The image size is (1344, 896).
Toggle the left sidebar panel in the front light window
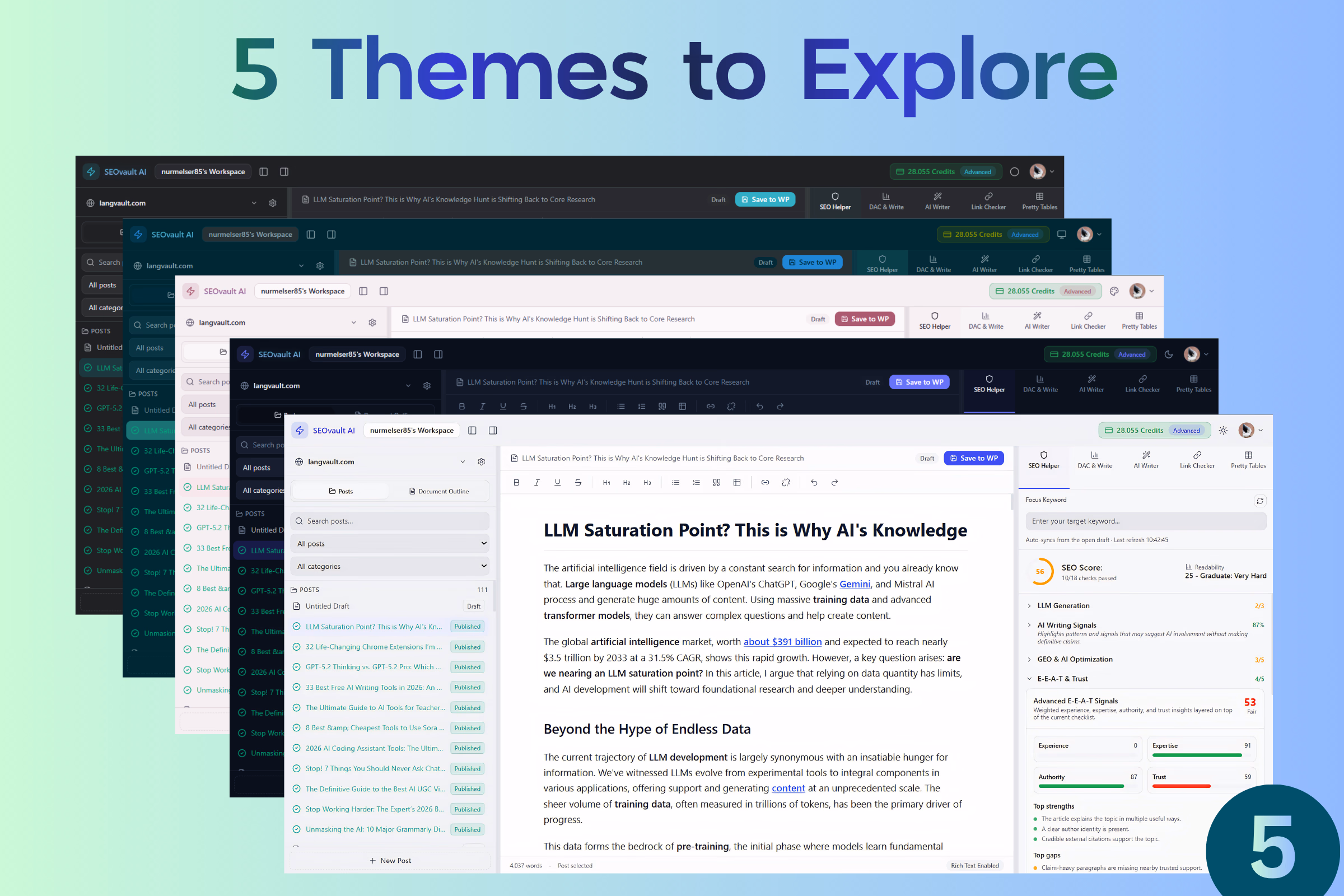coord(472,430)
